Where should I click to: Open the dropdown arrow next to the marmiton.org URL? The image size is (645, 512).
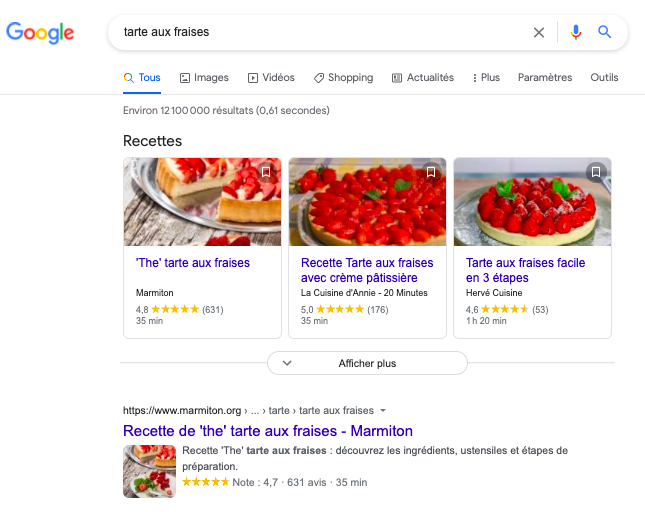pyautogui.click(x=383, y=410)
